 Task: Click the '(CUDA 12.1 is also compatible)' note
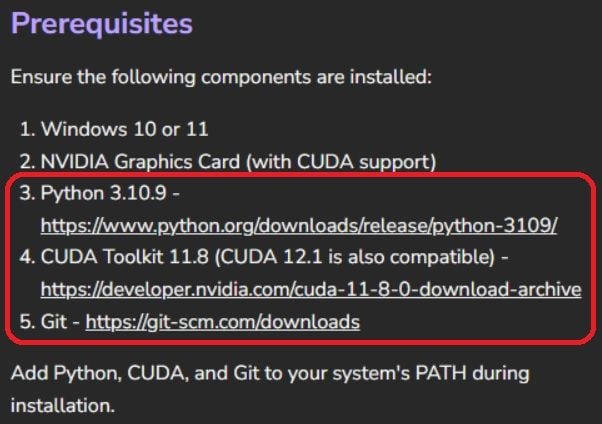tap(355, 257)
